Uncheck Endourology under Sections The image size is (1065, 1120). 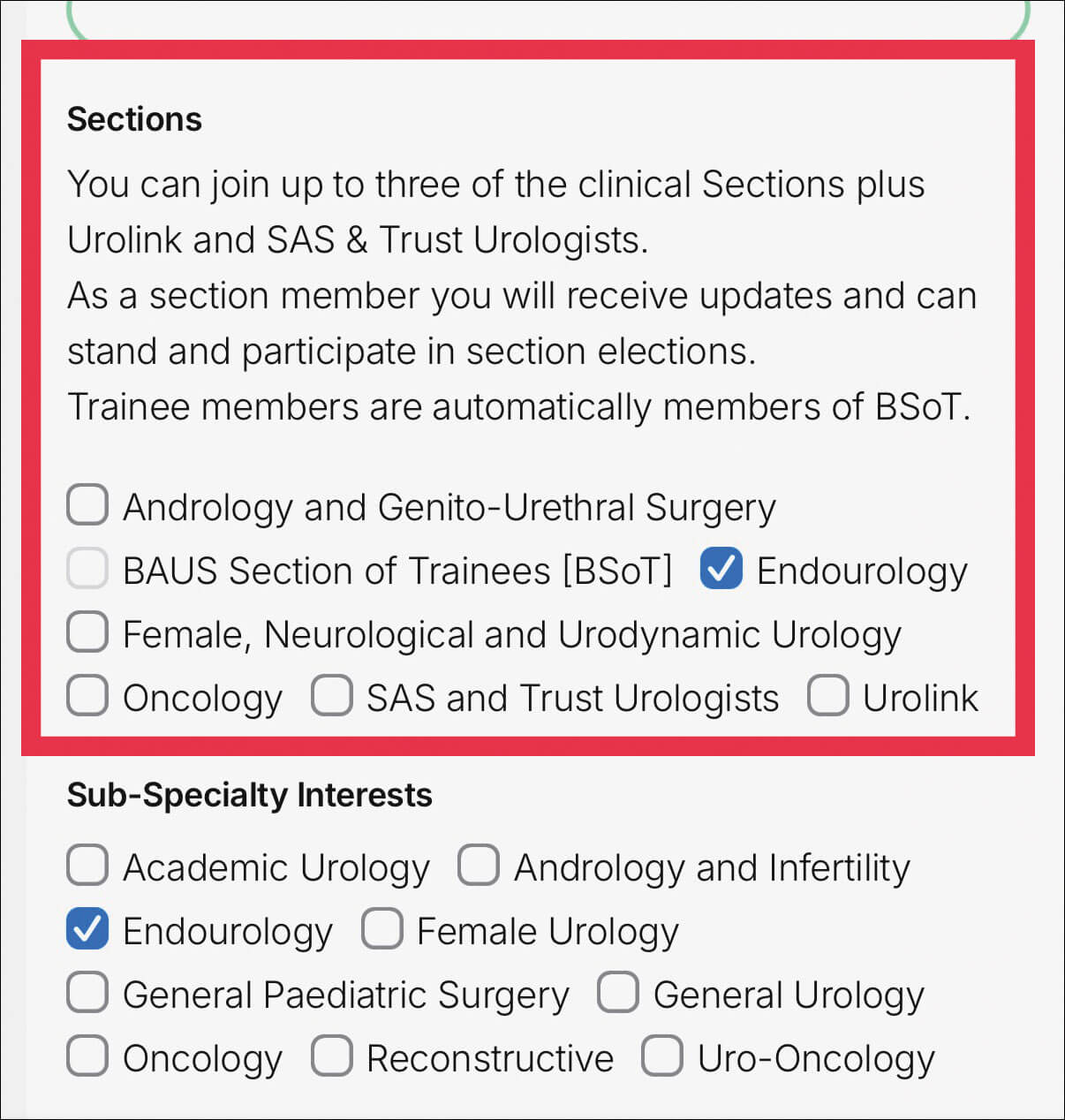[721, 569]
